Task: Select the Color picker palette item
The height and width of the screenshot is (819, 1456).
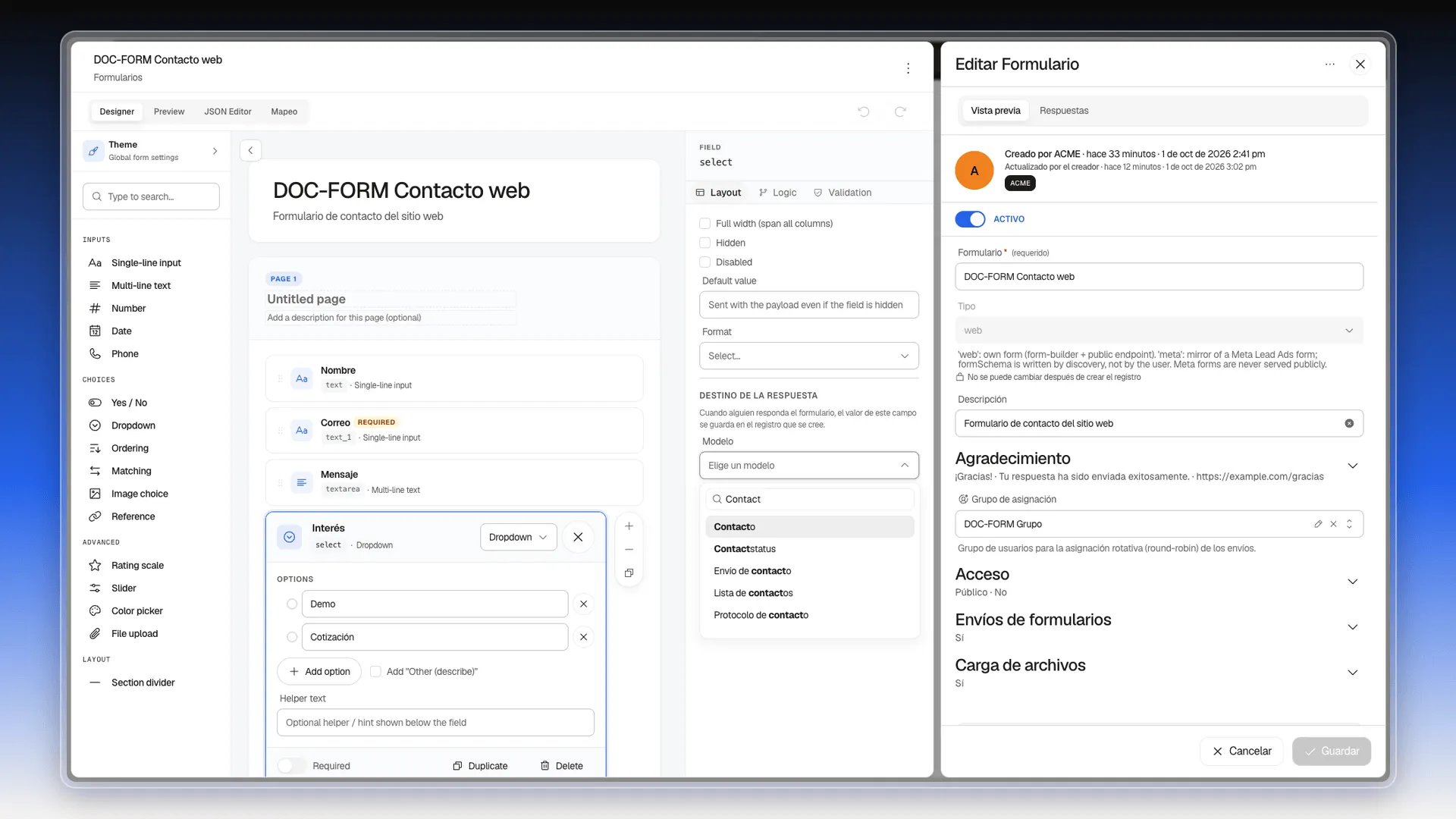Action: [x=136, y=610]
